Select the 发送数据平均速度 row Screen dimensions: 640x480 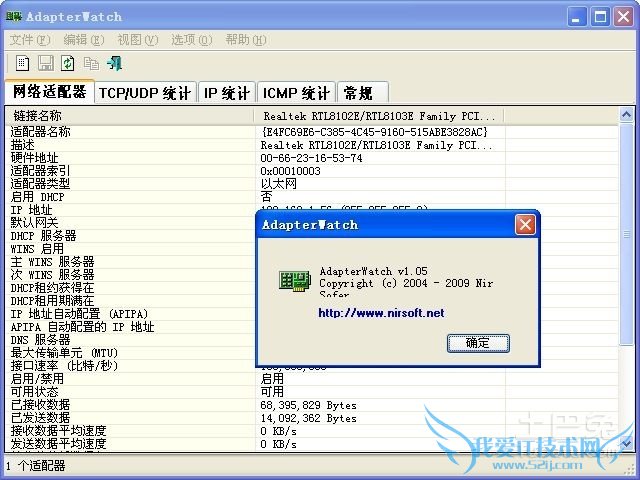pos(312,444)
